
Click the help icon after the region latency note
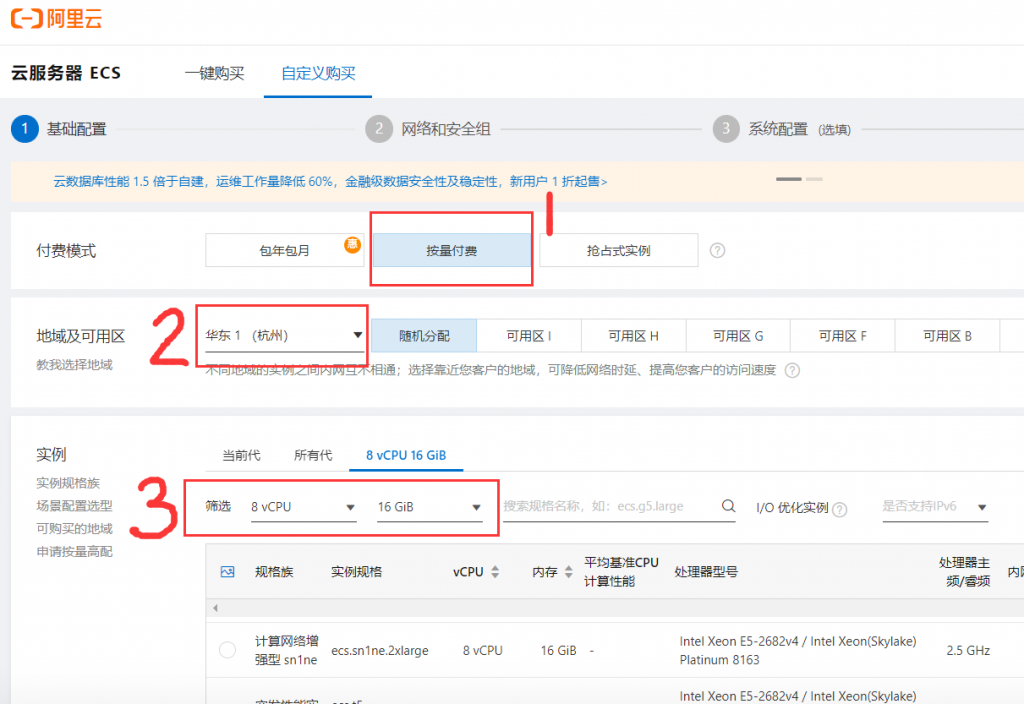(792, 370)
